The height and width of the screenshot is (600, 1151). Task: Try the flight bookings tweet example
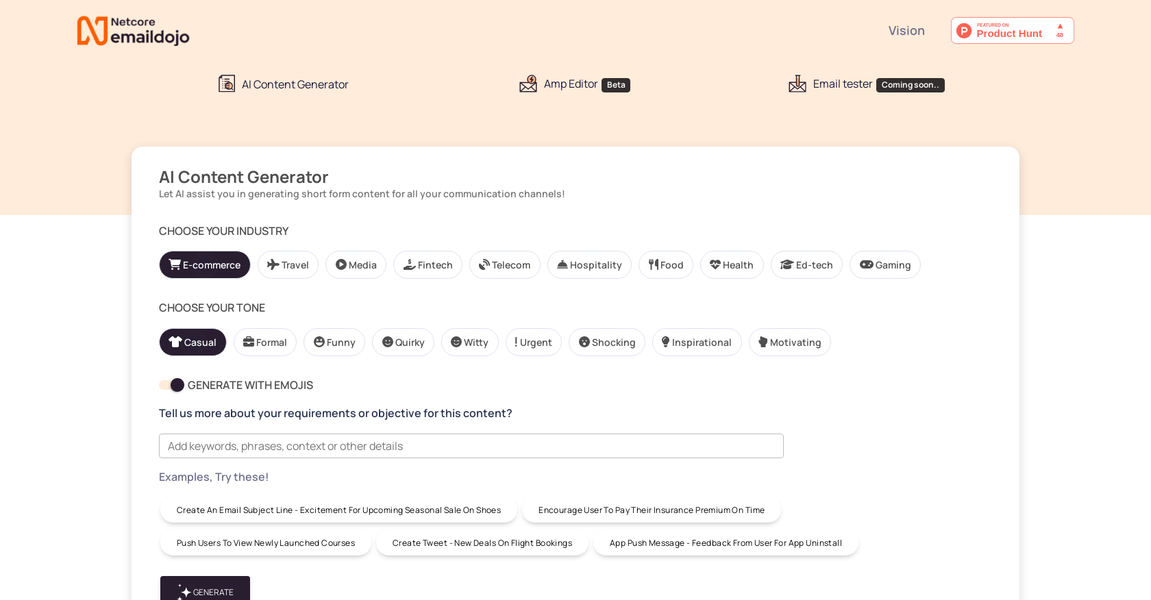pos(482,543)
